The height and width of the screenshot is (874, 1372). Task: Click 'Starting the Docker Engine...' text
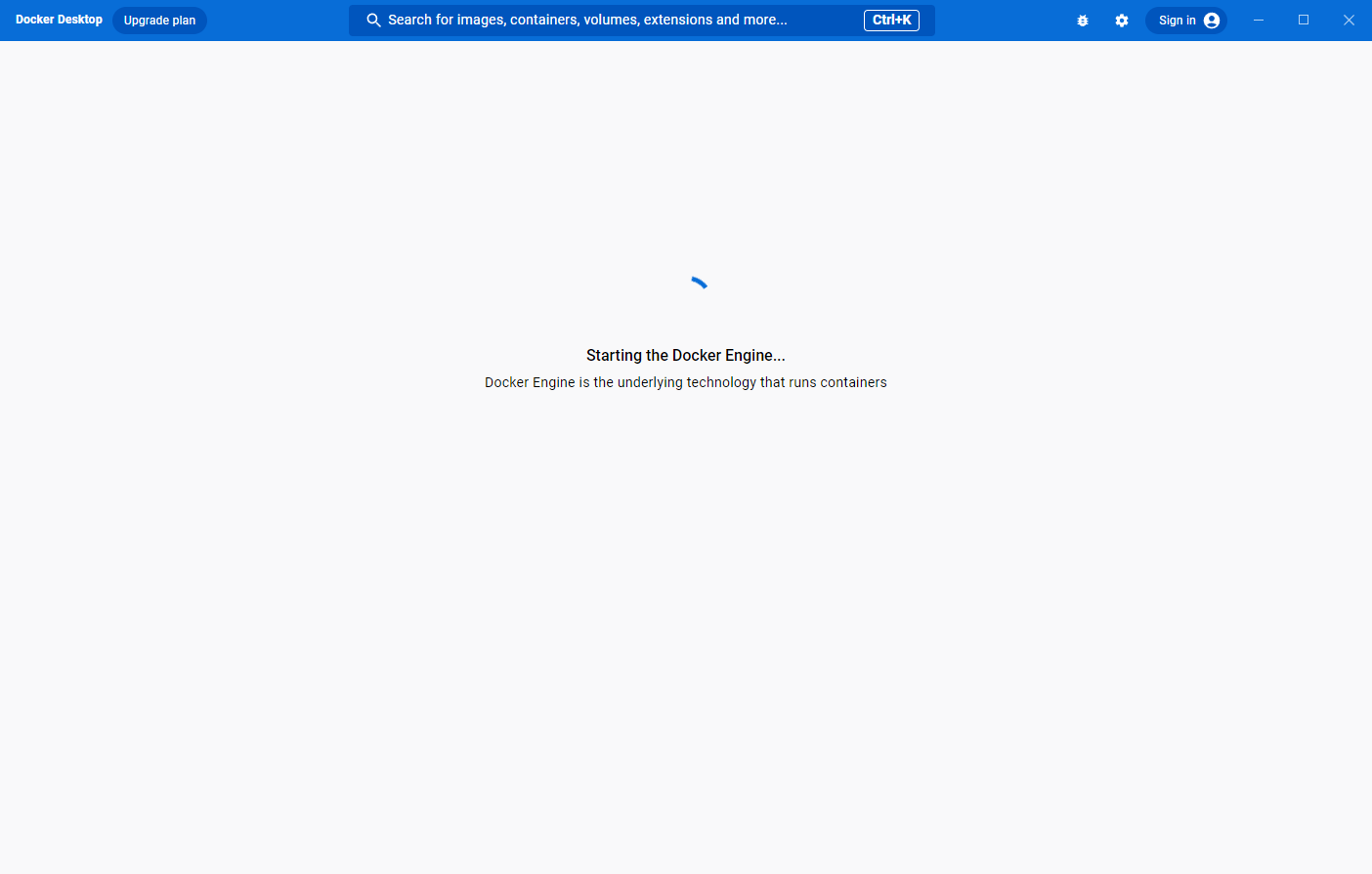click(x=686, y=356)
